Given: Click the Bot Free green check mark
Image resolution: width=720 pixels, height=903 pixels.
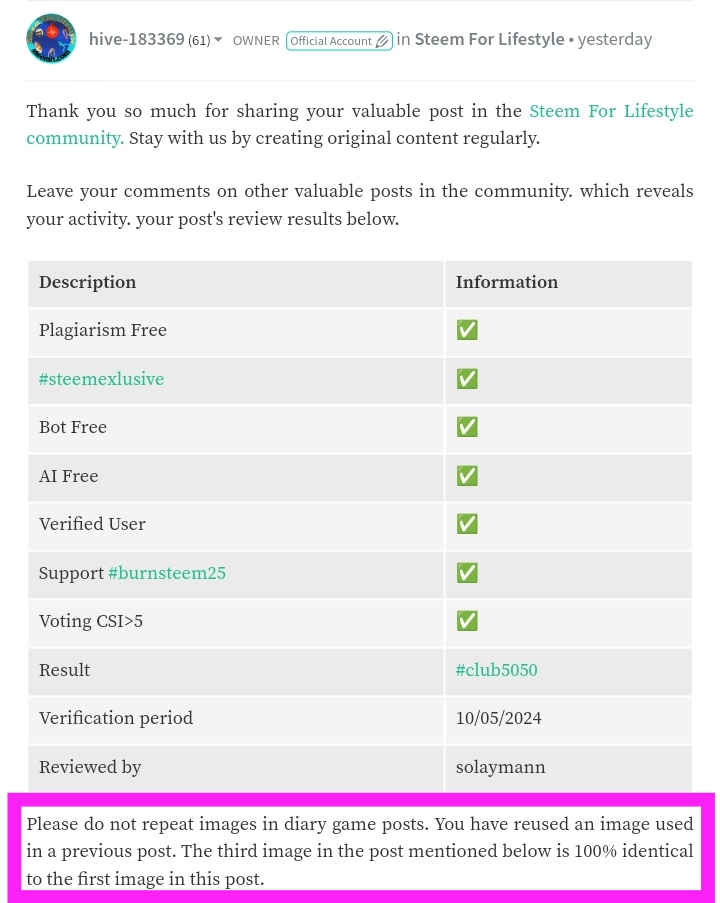Looking at the screenshot, I should click(x=467, y=427).
